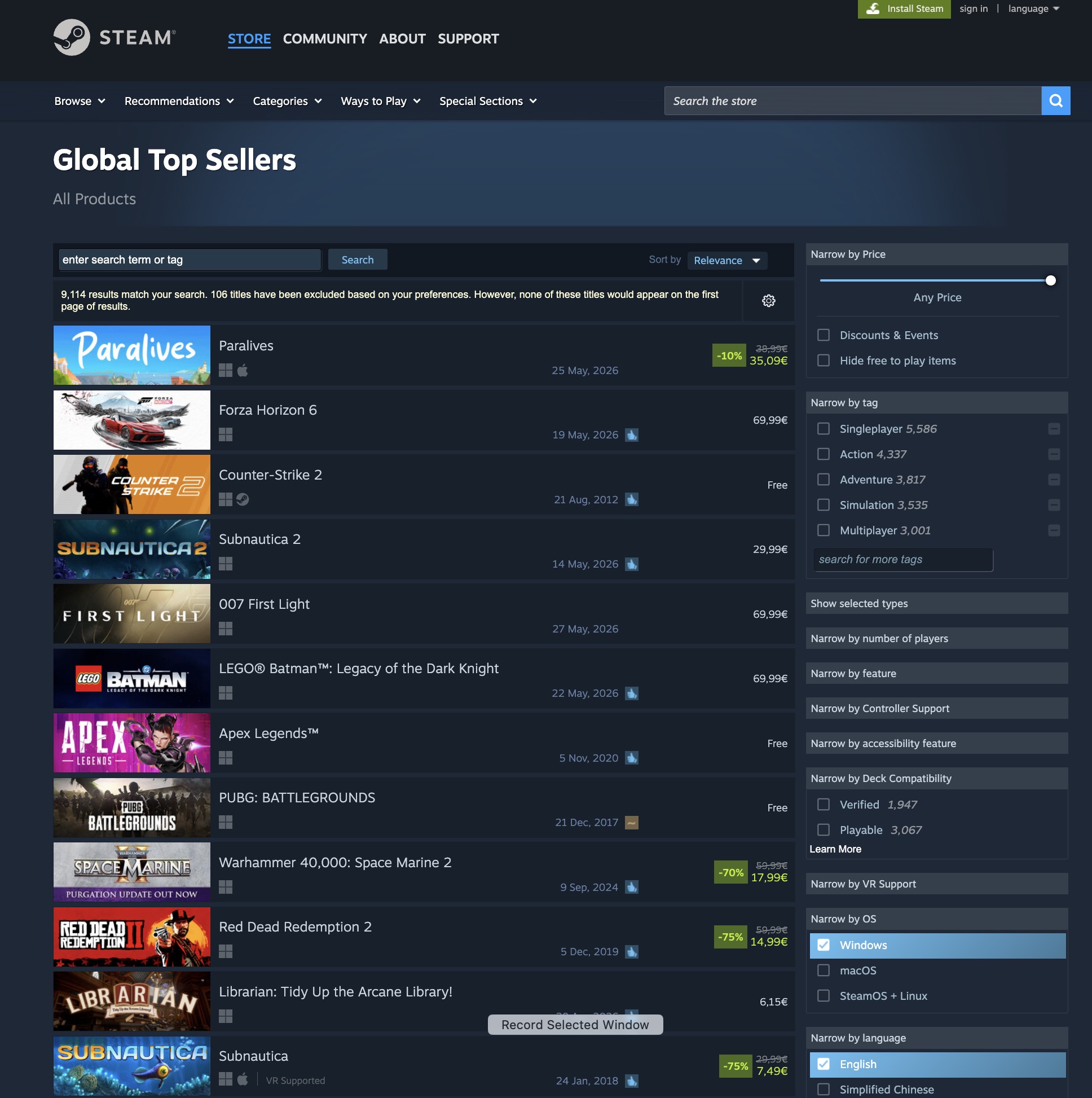
Task: Open search preferences gear icon
Action: [x=768, y=301]
